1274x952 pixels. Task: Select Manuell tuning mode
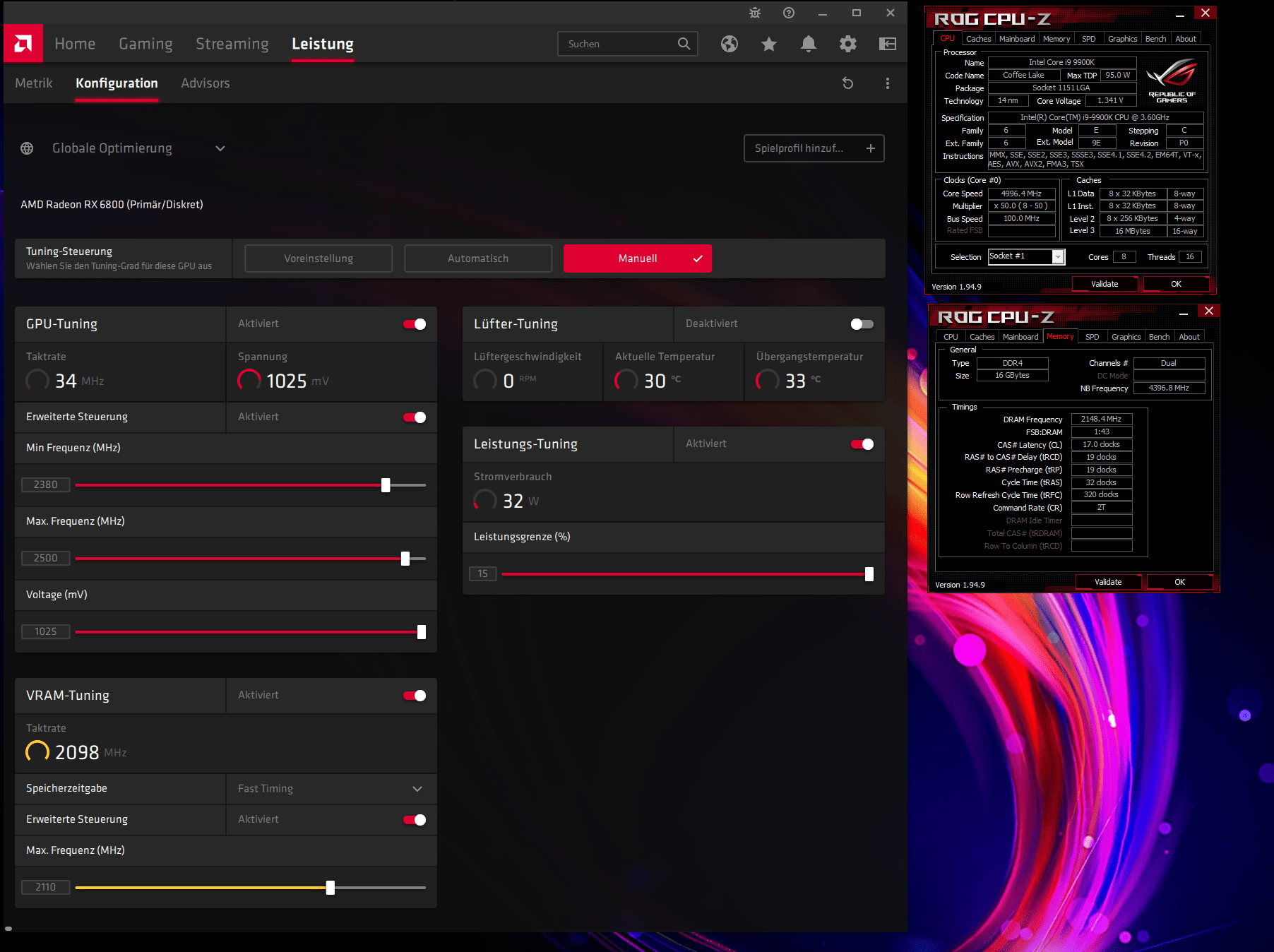click(638, 258)
